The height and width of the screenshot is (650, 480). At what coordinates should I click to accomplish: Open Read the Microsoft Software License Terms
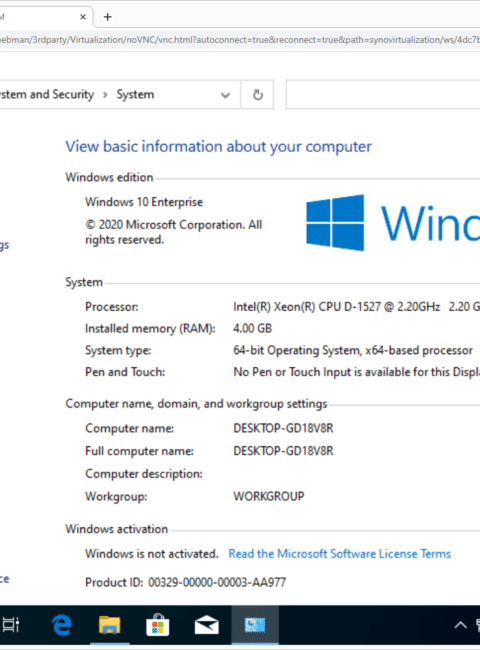coord(339,554)
